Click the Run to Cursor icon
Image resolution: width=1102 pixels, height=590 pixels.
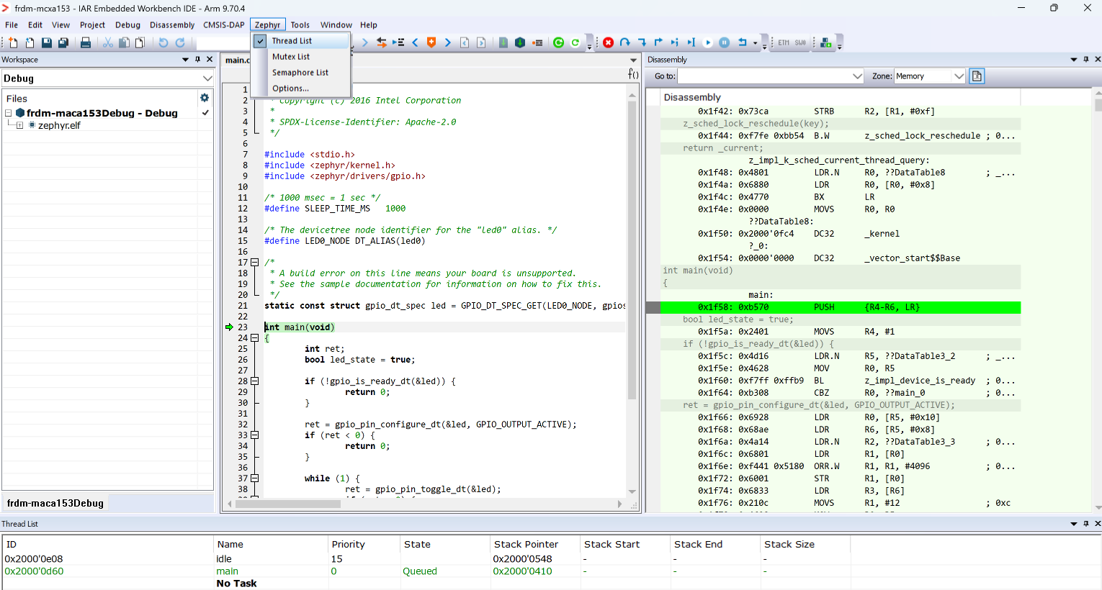[x=691, y=43]
